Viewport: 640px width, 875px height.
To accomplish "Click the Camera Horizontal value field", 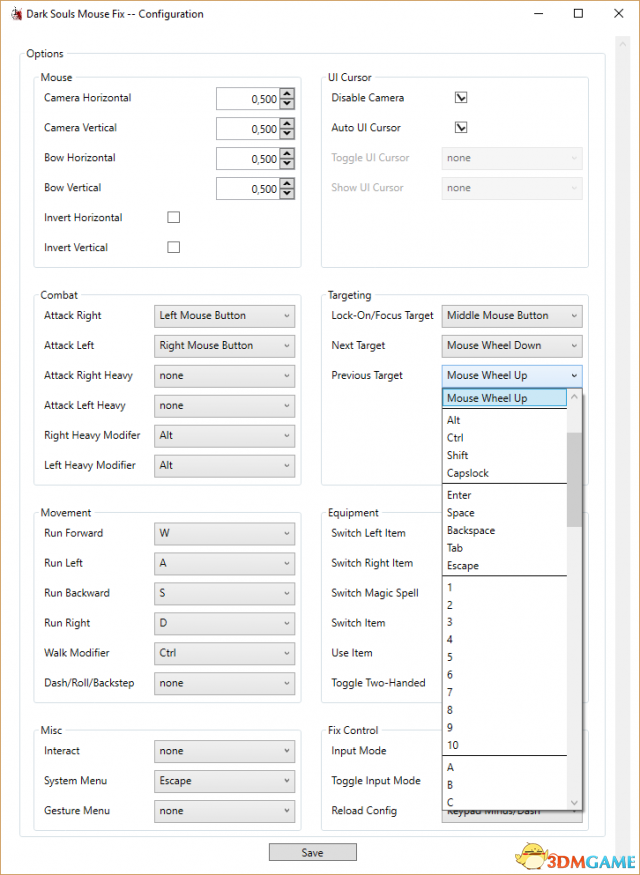I will click(247, 99).
